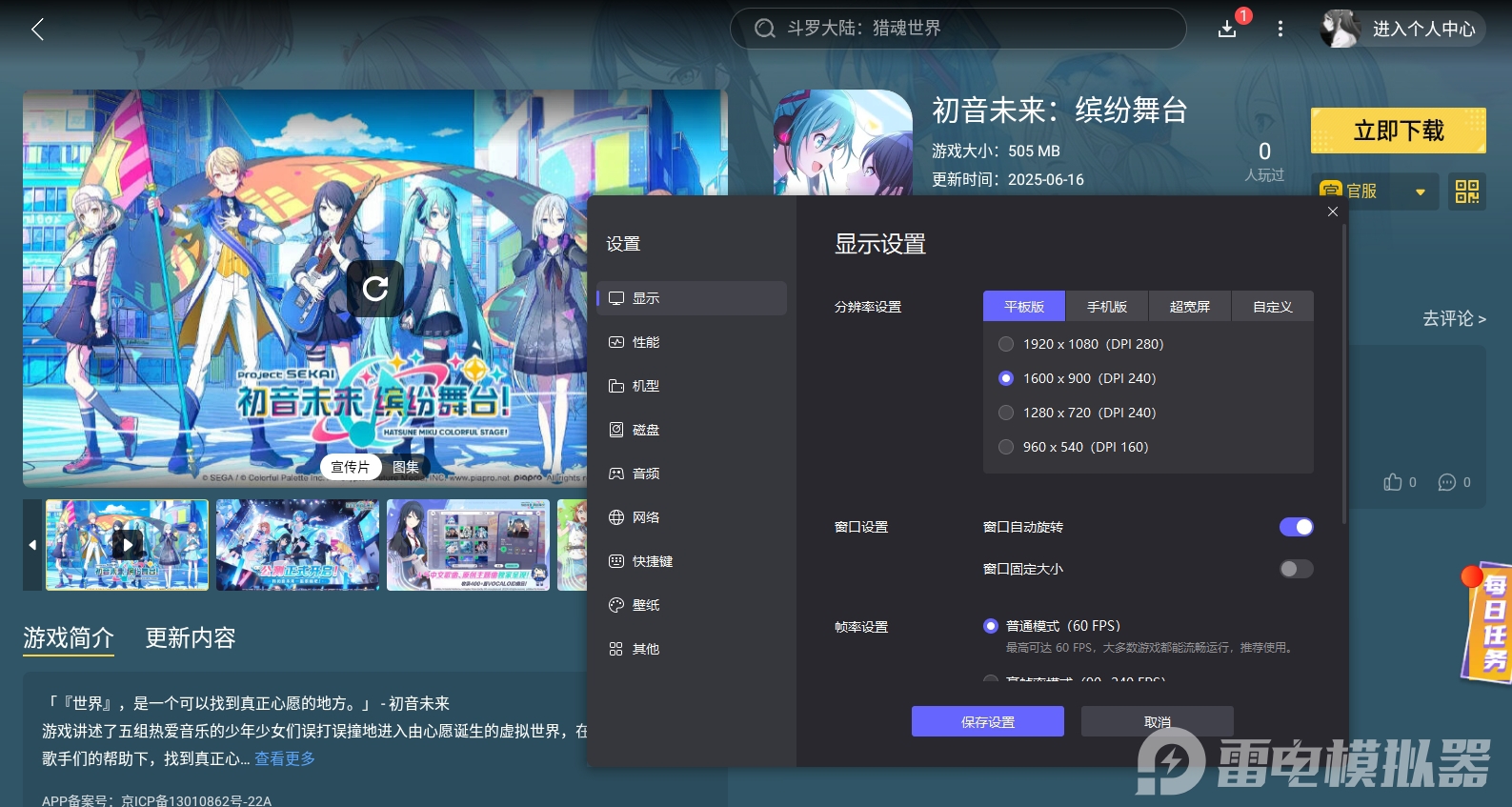Close the settings dialog
1512x807 pixels.
[x=1333, y=212]
